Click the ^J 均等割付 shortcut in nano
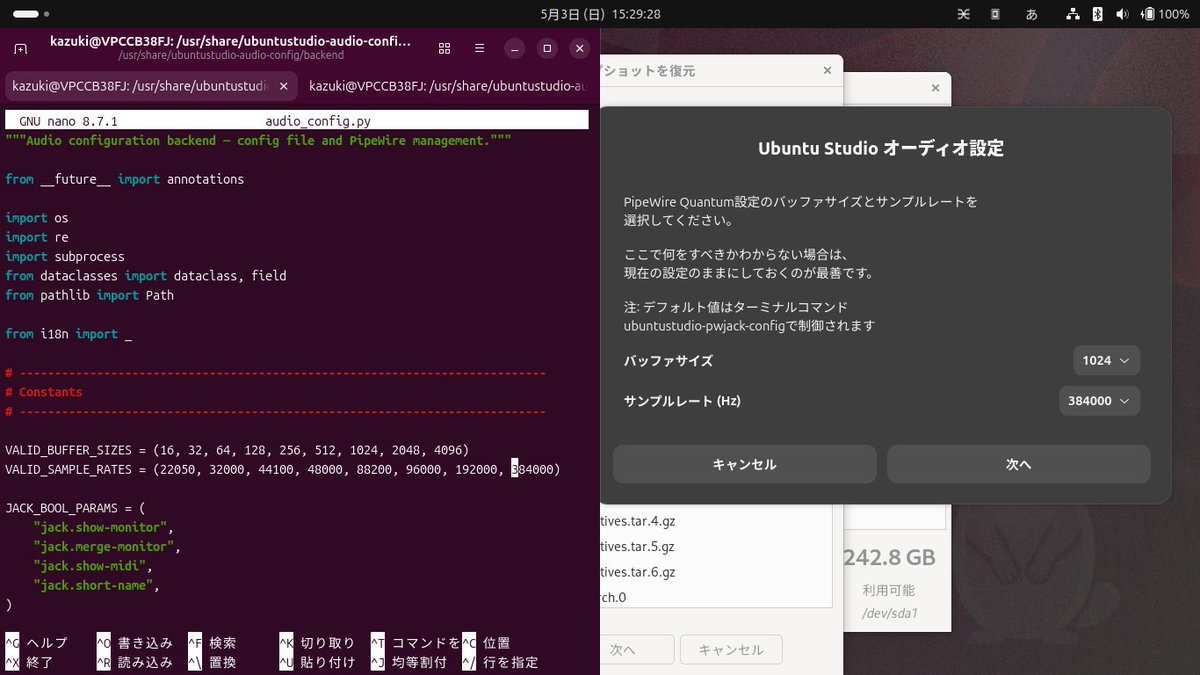Image resolution: width=1200 pixels, height=675 pixels. [409, 662]
